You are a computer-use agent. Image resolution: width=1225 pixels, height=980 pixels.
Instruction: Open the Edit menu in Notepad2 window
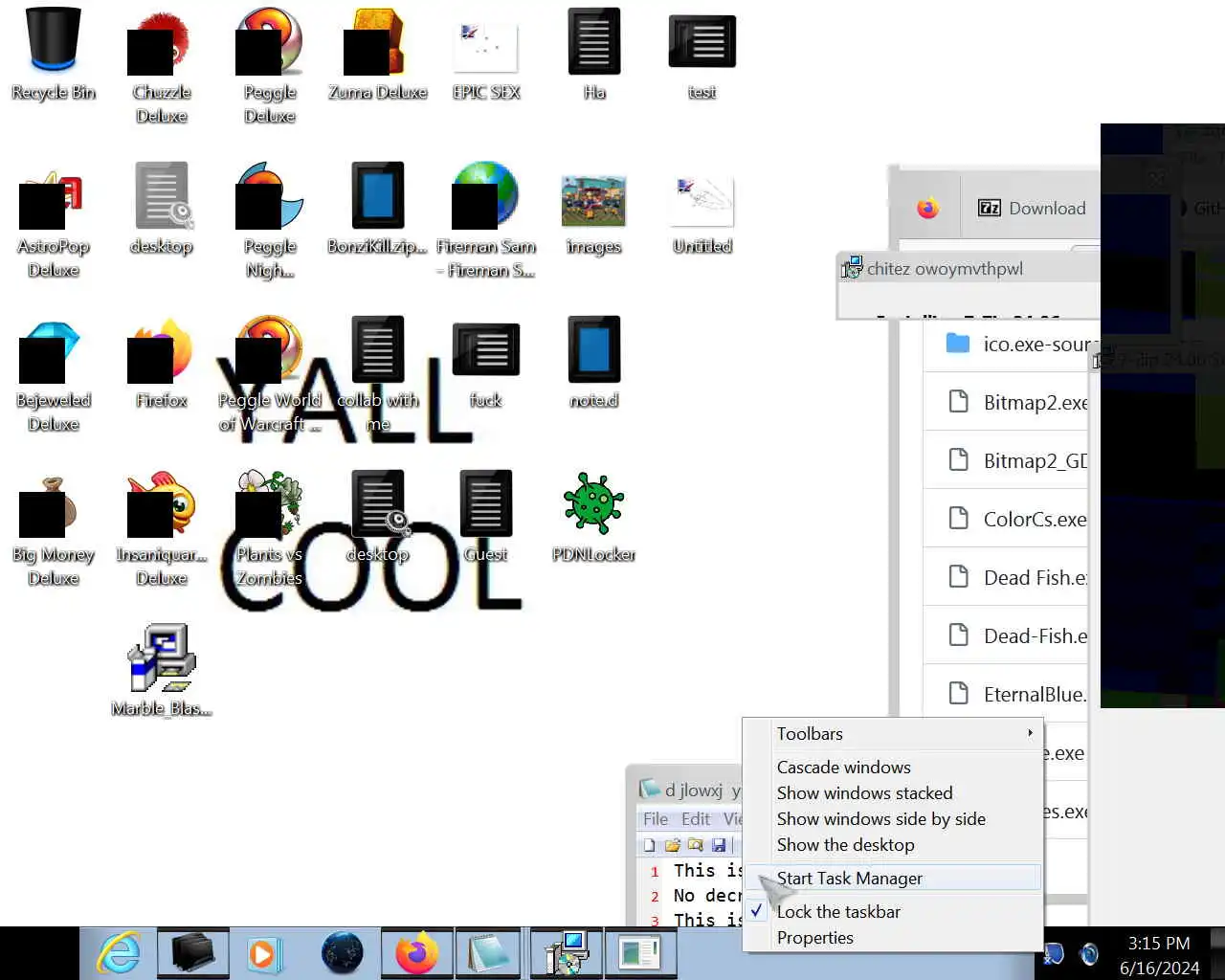[696, 819]
